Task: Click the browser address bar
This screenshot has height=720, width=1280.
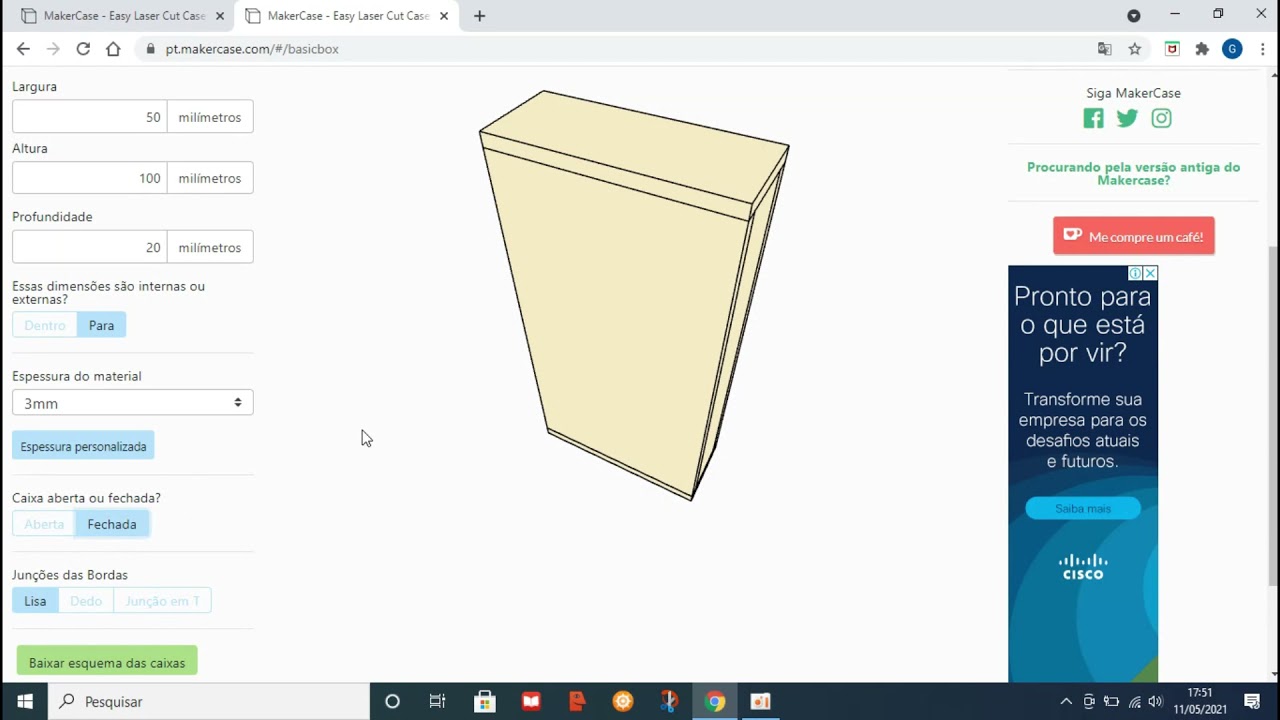Action: click(x=615, y=49)
